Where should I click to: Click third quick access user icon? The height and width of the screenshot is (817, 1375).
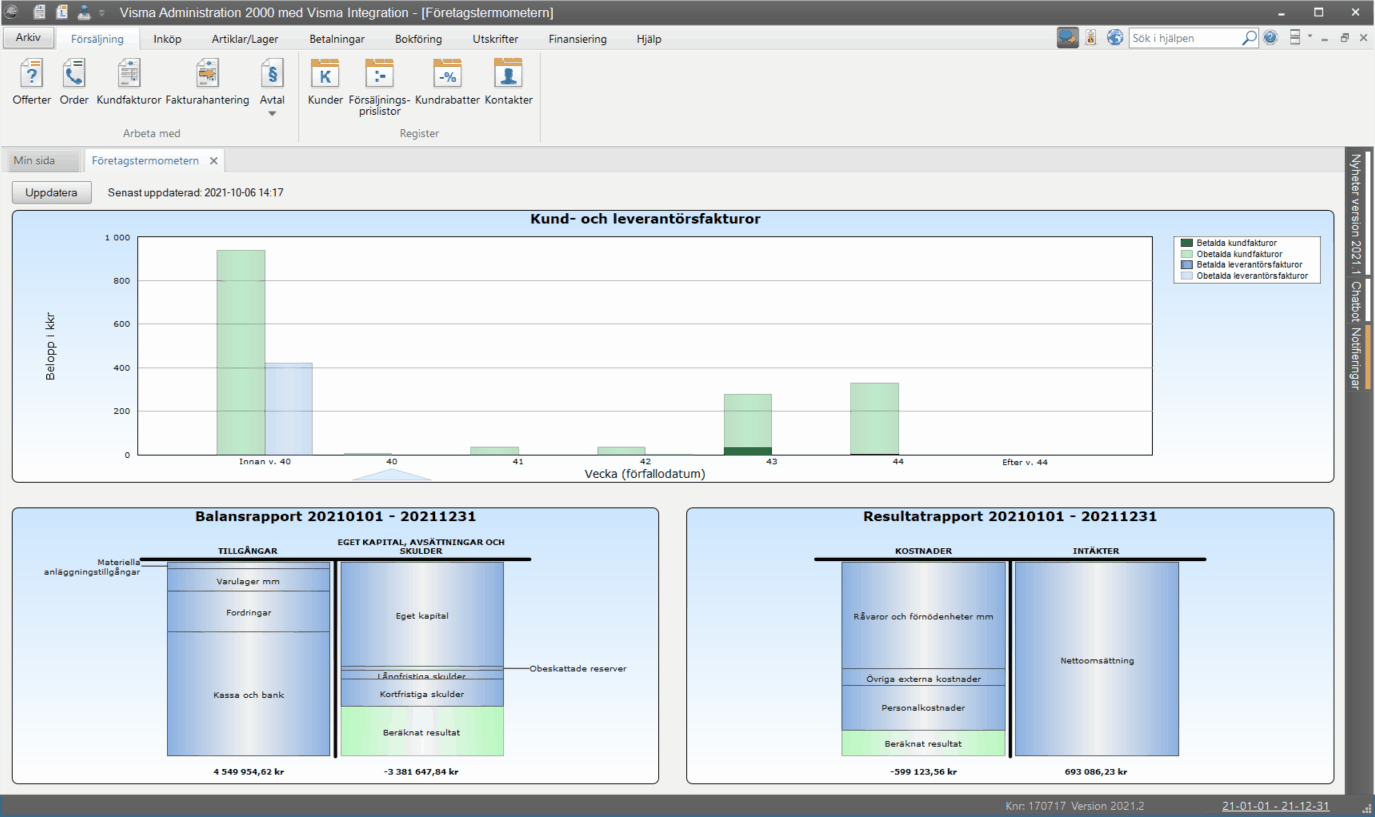[x=84, y=12]
